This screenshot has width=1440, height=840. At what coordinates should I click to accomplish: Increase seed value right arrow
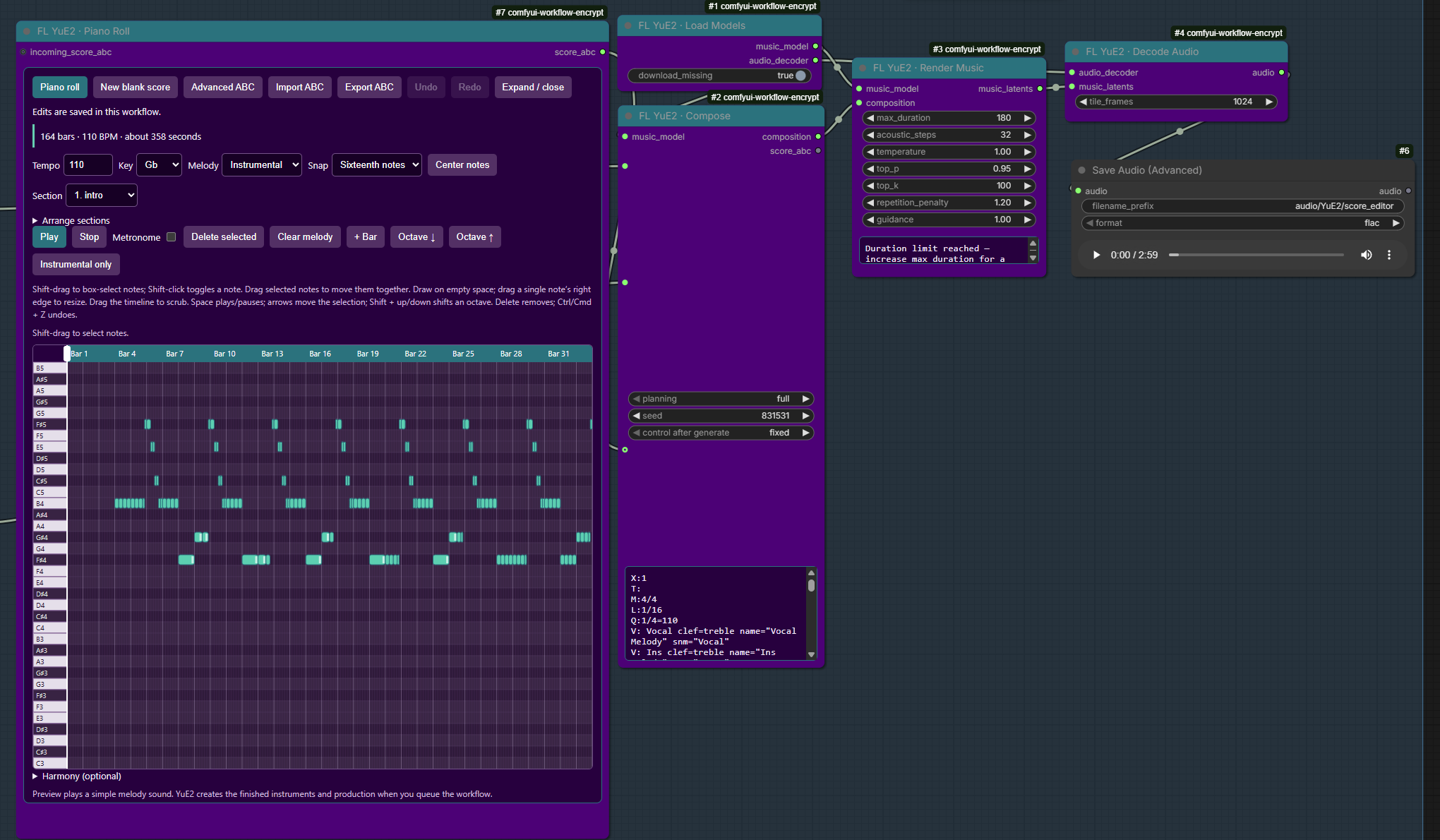coord(805,416)
